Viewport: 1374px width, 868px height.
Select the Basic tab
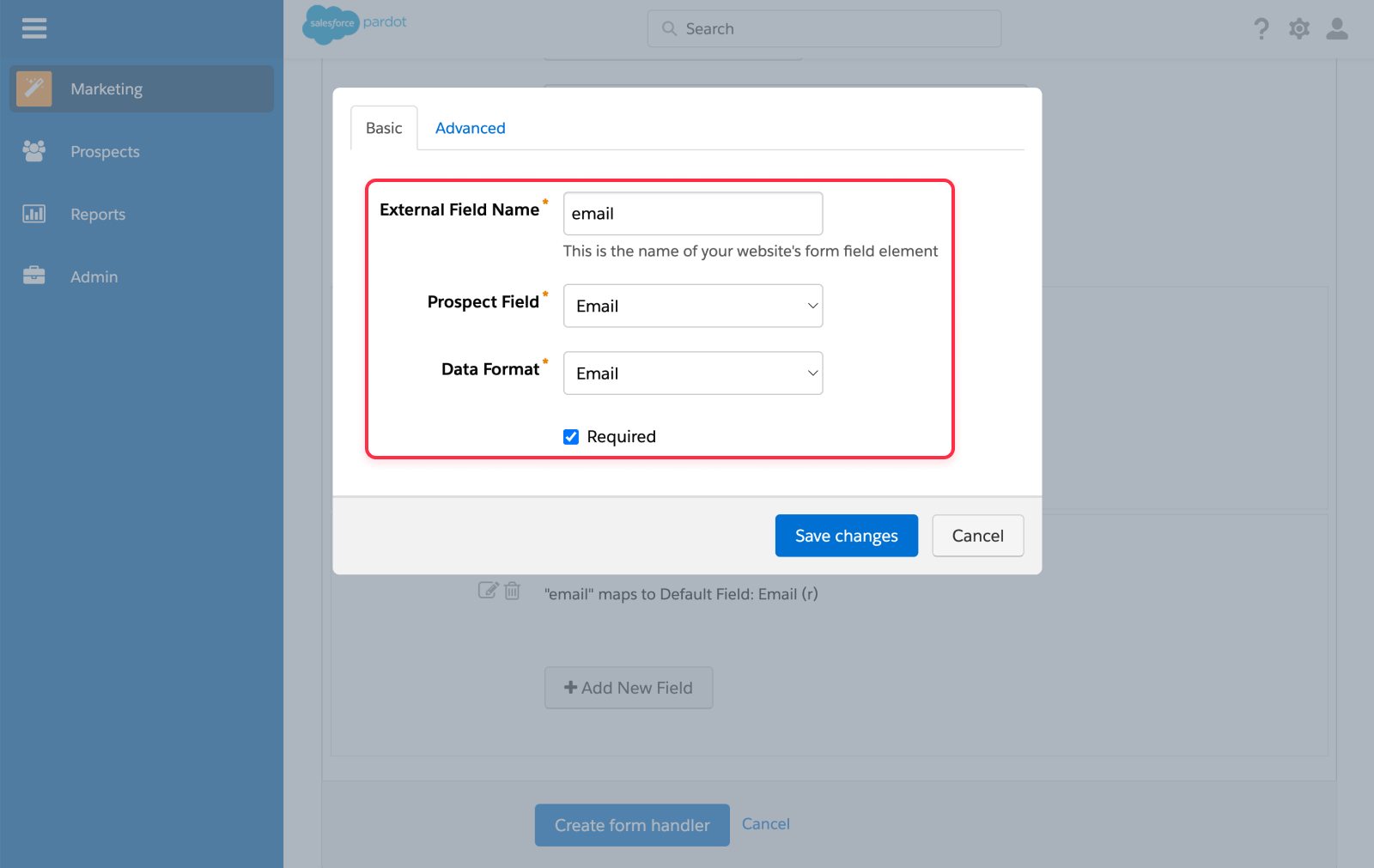[383, 127]
